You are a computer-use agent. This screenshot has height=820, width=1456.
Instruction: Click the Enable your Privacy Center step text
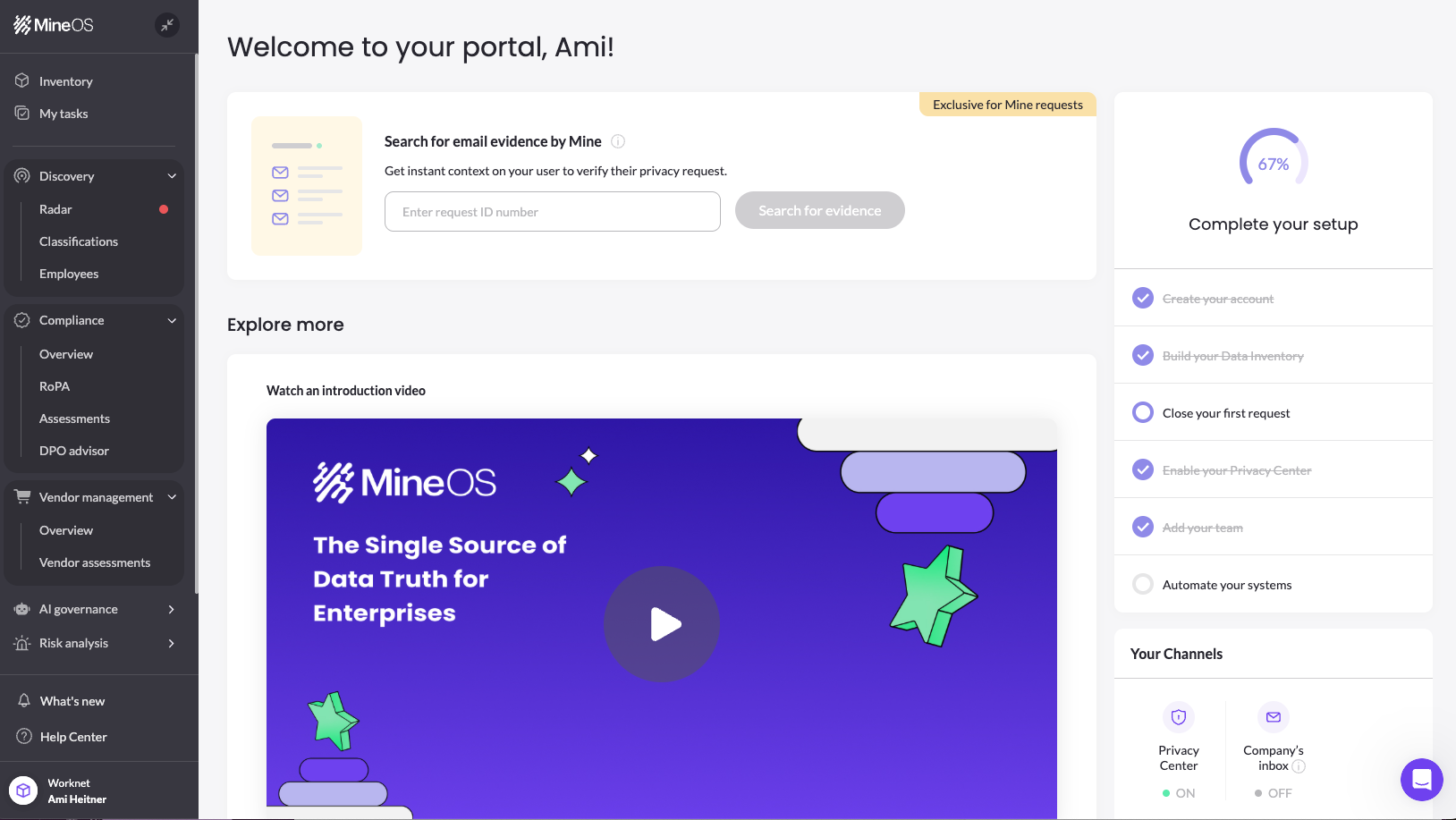coord(1237,470)
